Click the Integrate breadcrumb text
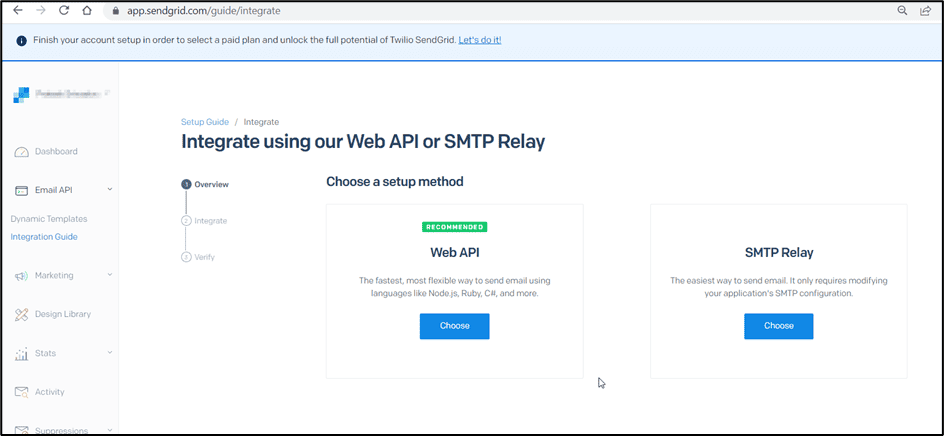The height and width of the screenshot is (436, 944). [261, 122]
